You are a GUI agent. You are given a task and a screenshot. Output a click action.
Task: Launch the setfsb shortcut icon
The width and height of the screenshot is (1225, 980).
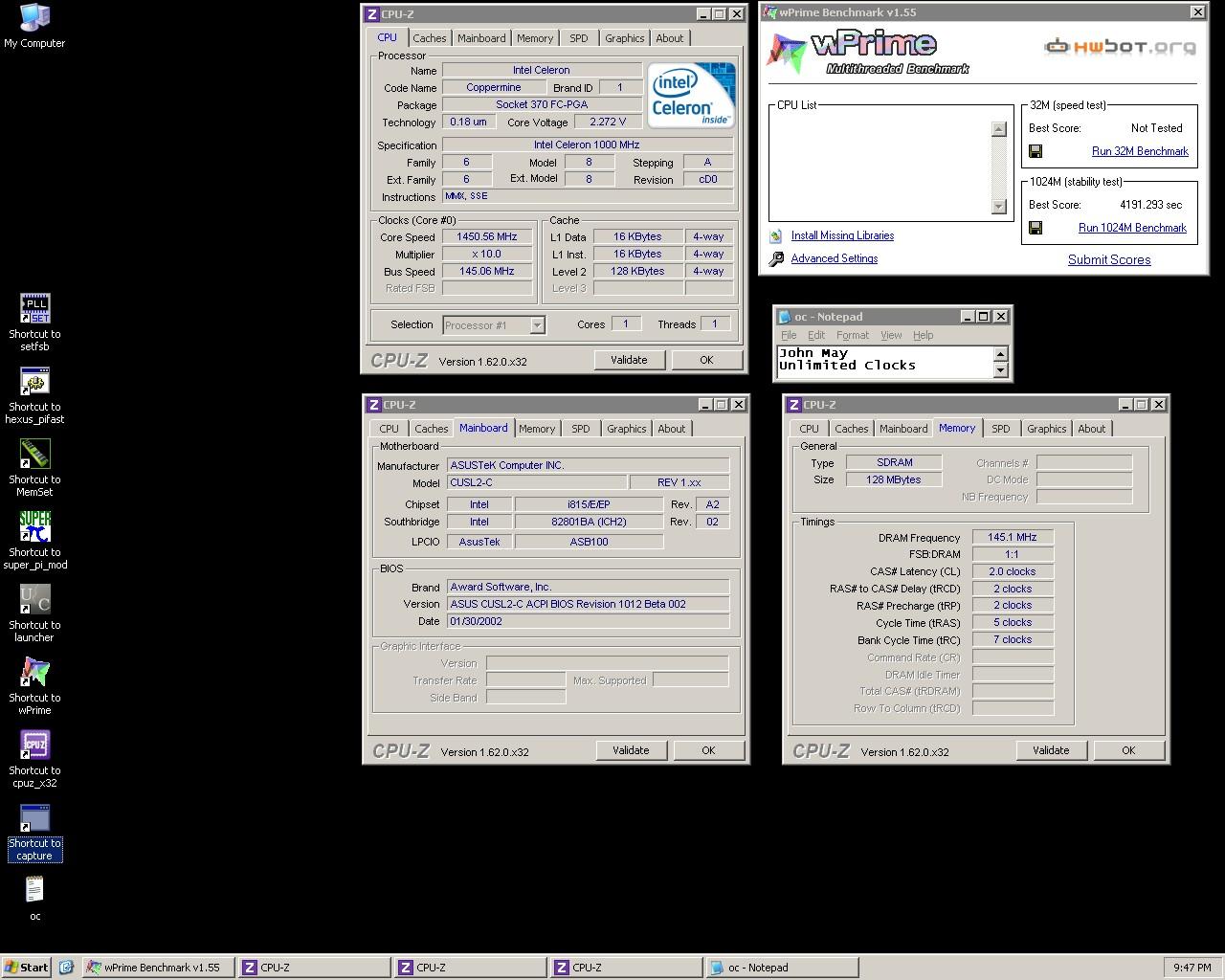tap(34, 308)
